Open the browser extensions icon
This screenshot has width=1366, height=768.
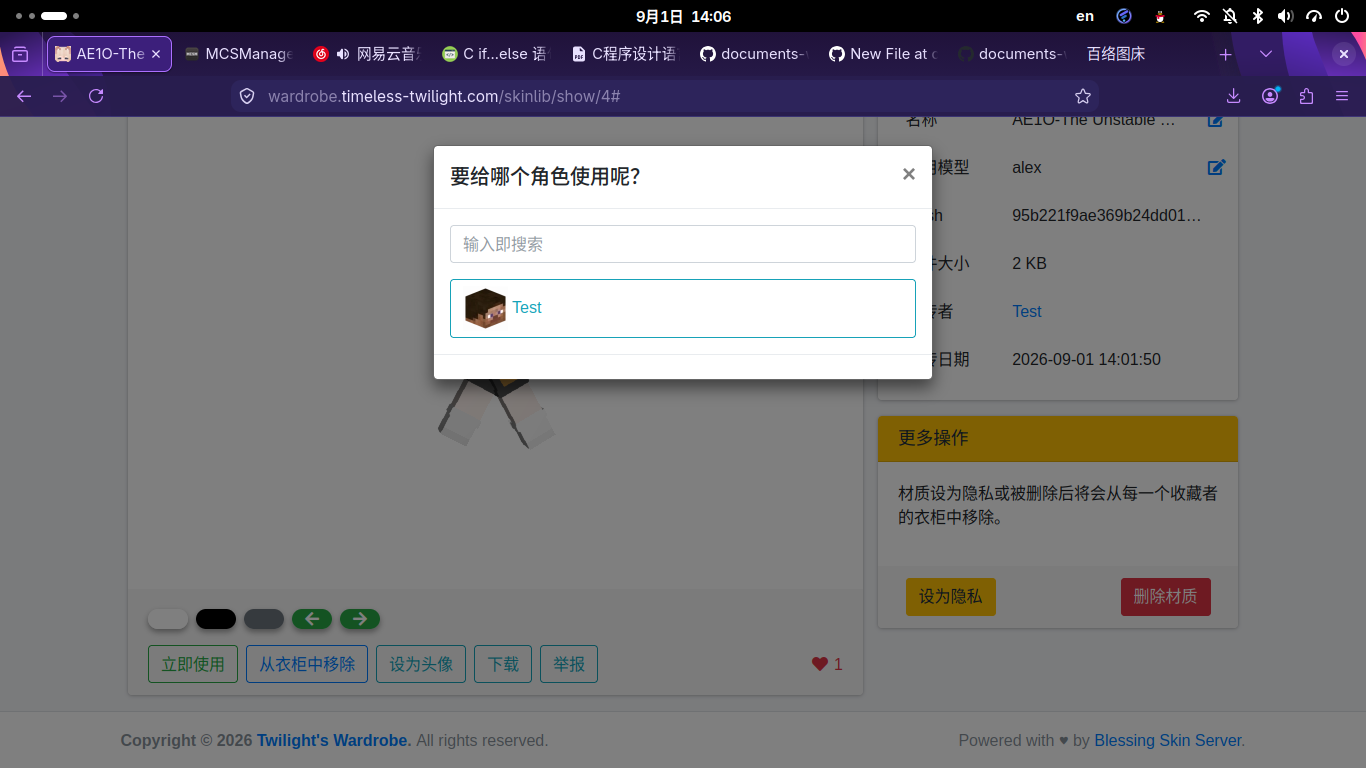click(x=1306, y=96)
